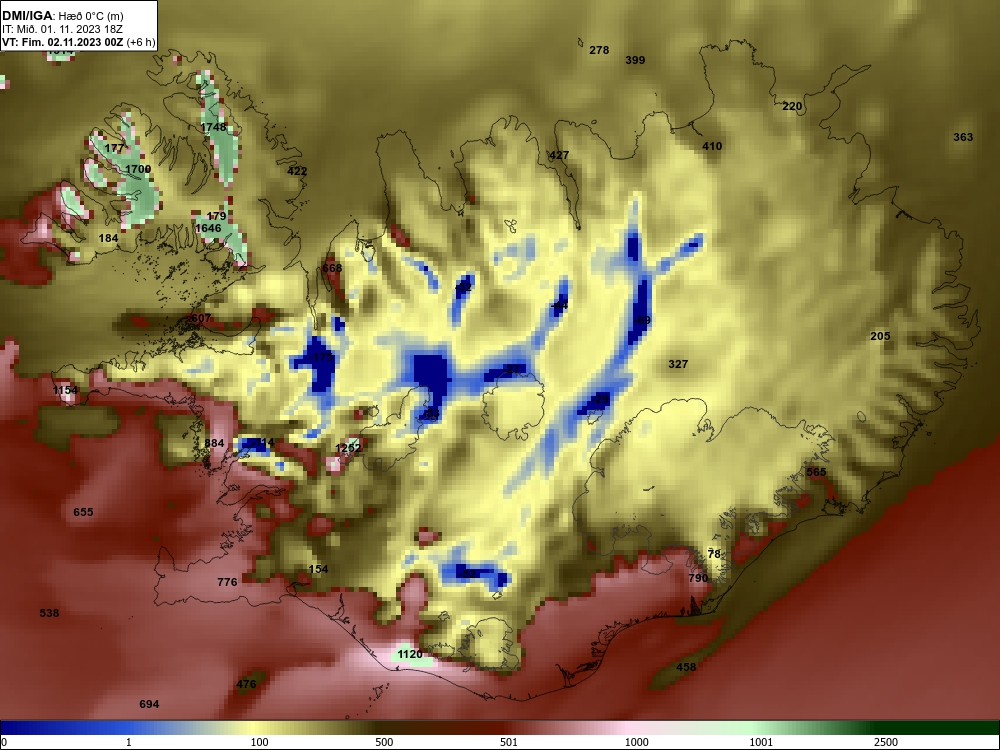Click the map value 179
This screenshot has height=750, width=1000.
click(217, 216)
